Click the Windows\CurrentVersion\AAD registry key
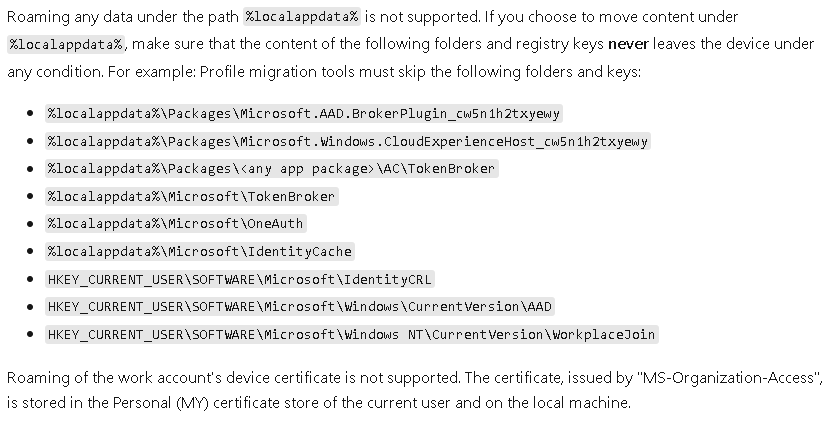This screenshot has height=421, width=835. (x=300, y=306)
